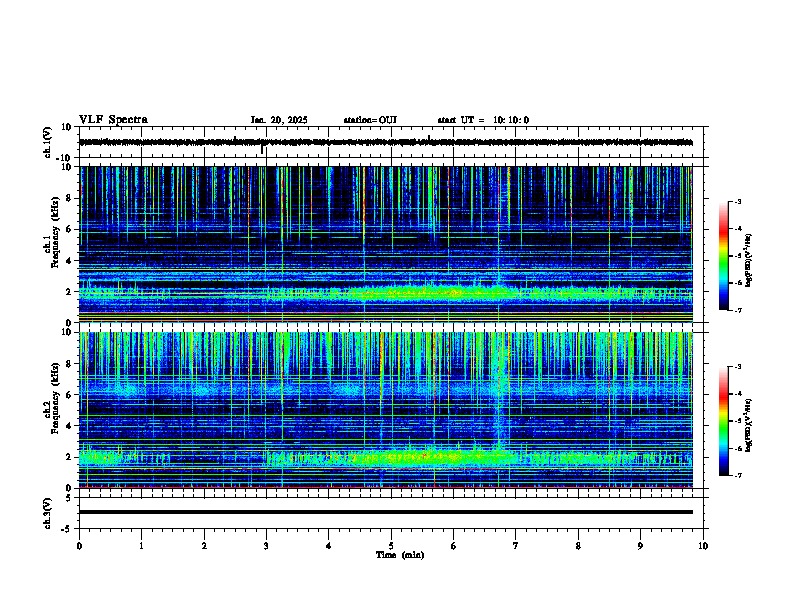
Task: Click x-axis tick label "3" on the time axis
Action: point(266,546)
